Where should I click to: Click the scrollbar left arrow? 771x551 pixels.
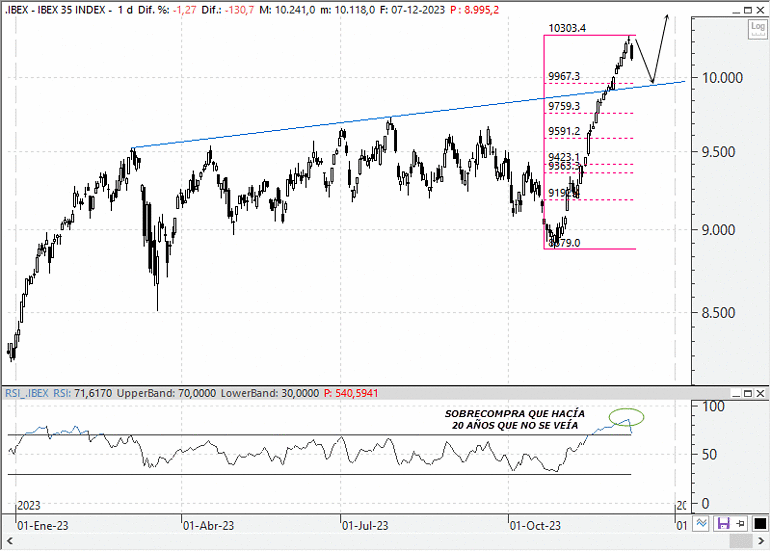pos(9,541)
